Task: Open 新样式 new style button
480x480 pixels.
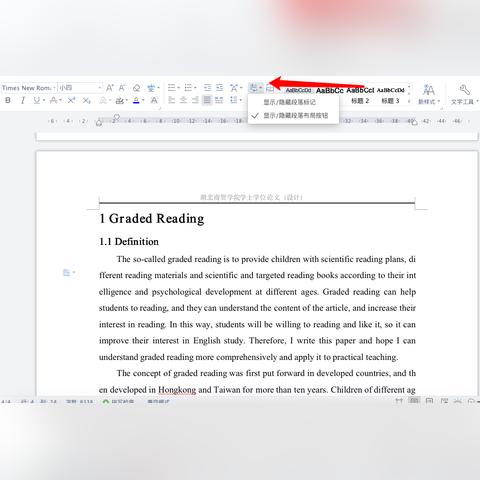Action: click(x=429, y=95)
